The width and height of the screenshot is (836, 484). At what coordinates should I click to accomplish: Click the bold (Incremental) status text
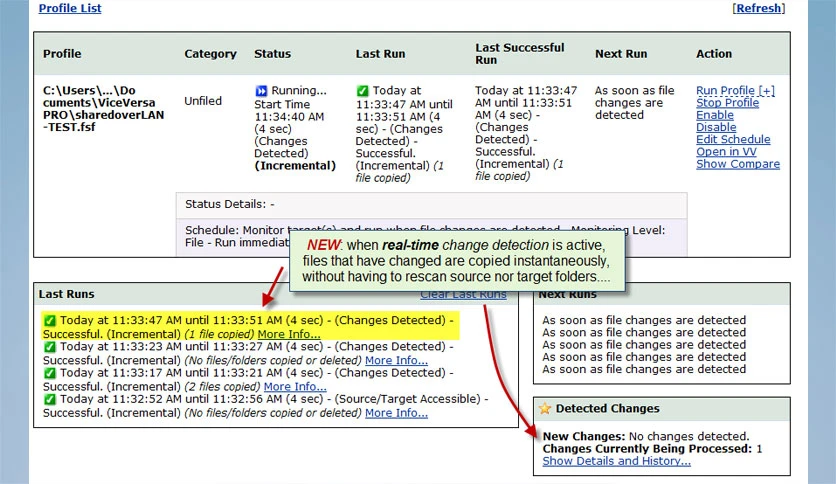tap(295, 166)
